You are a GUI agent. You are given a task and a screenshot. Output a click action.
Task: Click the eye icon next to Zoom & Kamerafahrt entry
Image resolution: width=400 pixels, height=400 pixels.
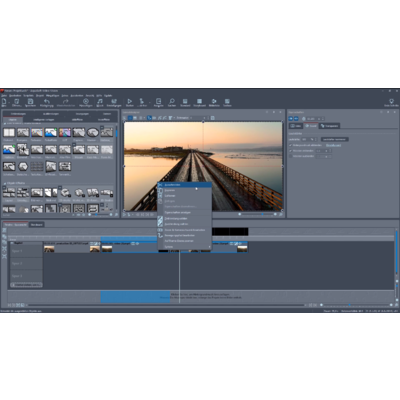pyautogui.click(x=160, y=230)
